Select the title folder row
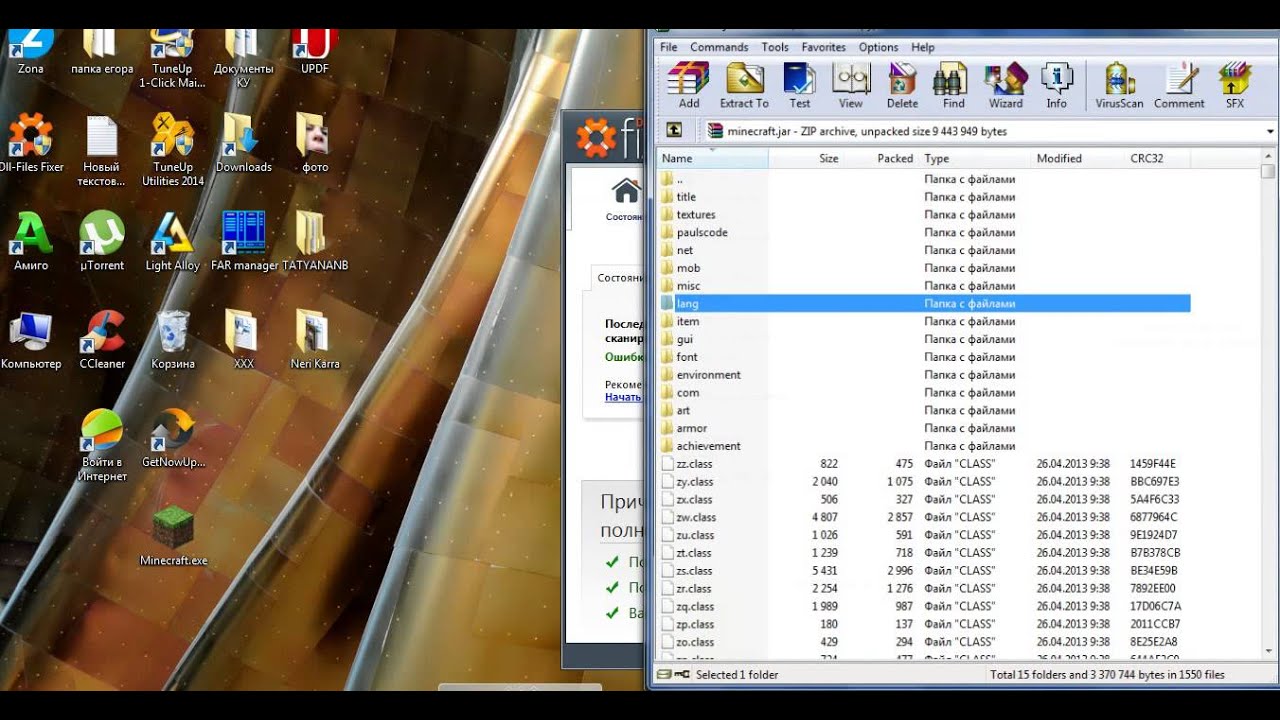 point(924,197)
